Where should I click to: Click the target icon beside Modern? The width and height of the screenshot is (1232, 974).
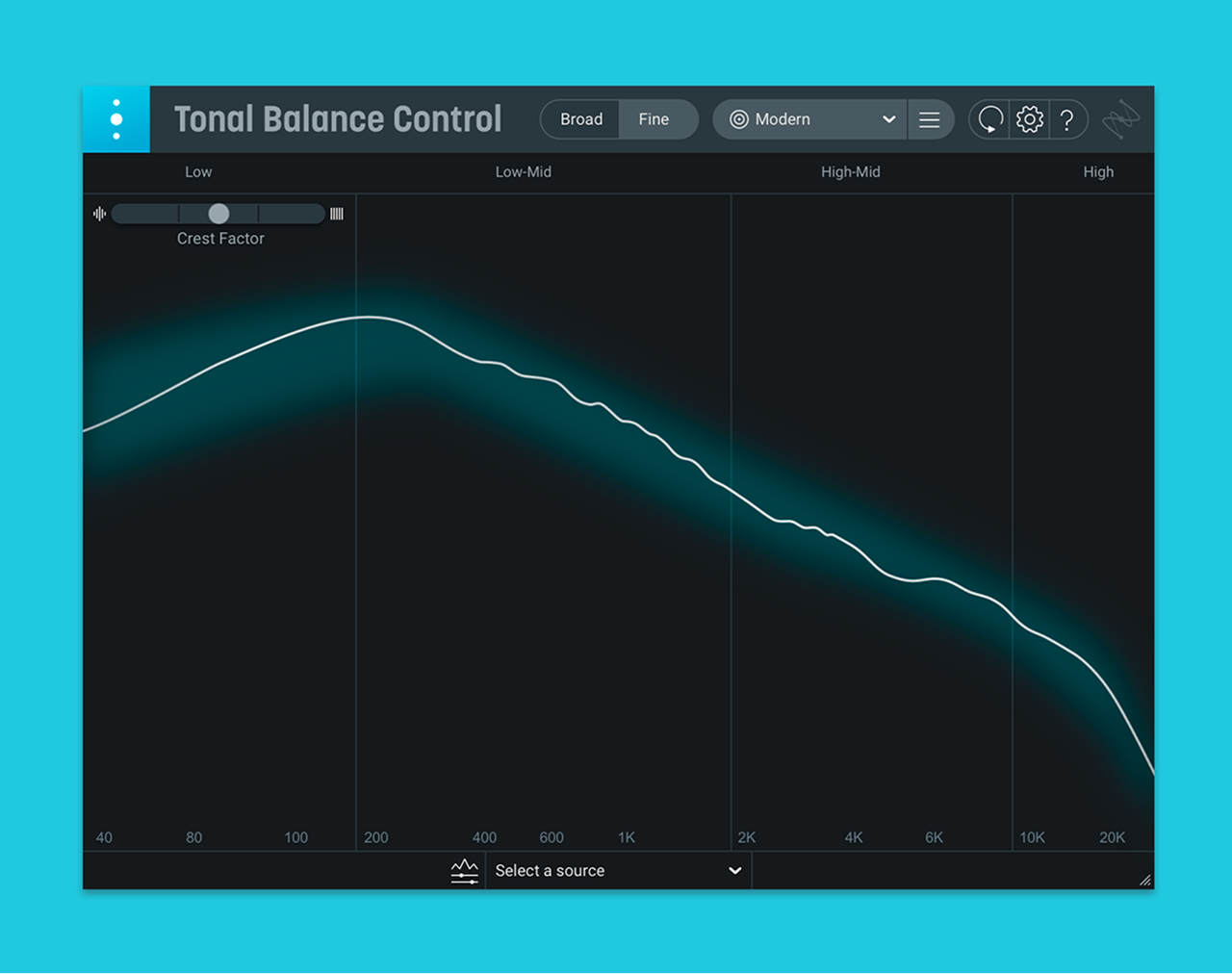point(738,119)
